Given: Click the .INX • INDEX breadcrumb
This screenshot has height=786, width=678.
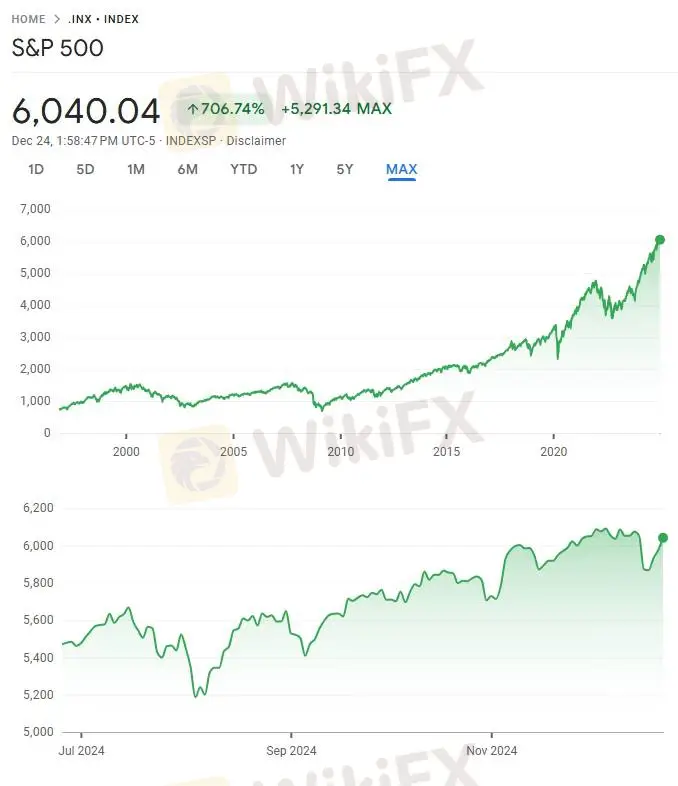Looking at the screenshot, I should click(x=104, y=19).
